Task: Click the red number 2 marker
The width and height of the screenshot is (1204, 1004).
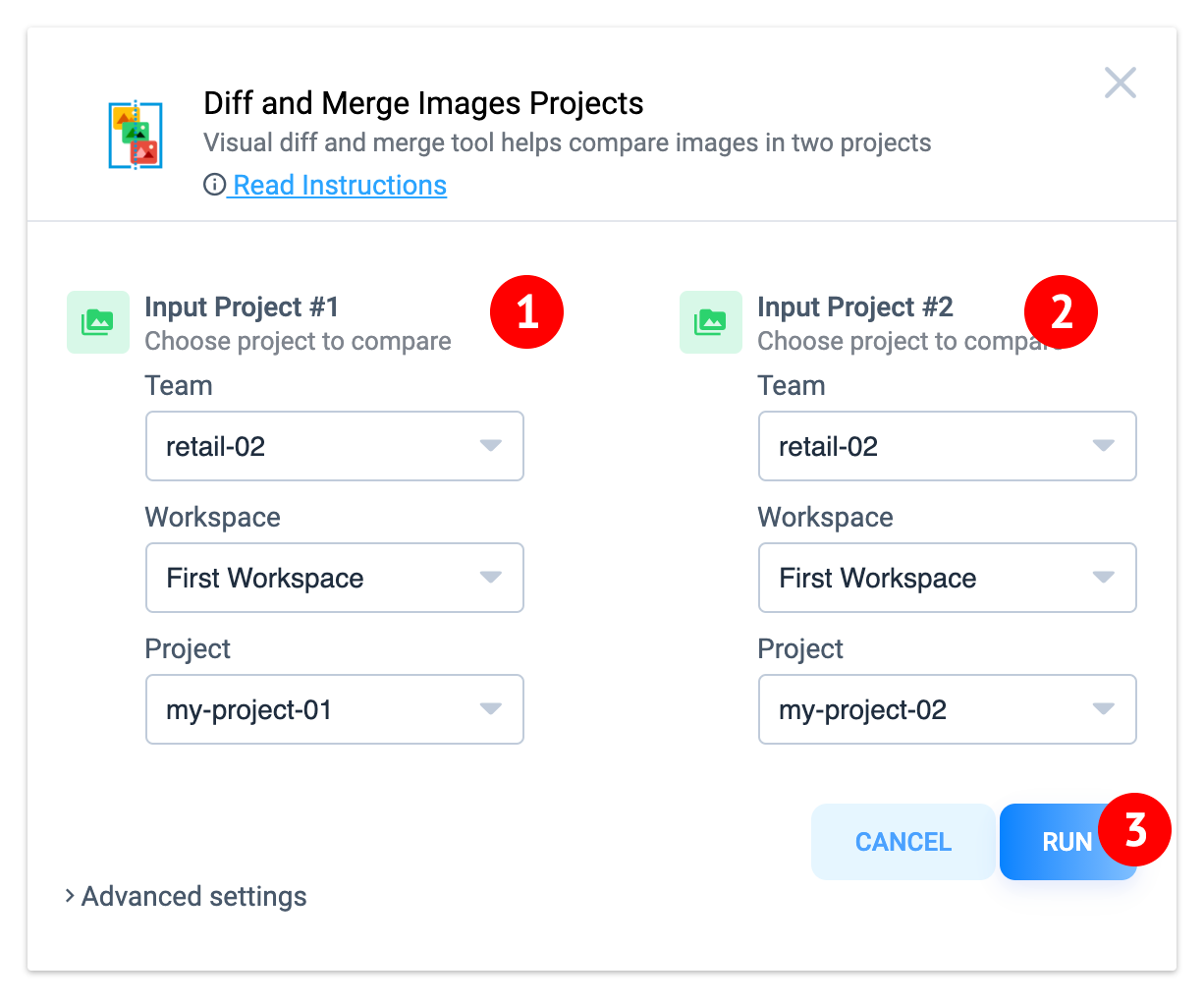Action: point(1061,312)
